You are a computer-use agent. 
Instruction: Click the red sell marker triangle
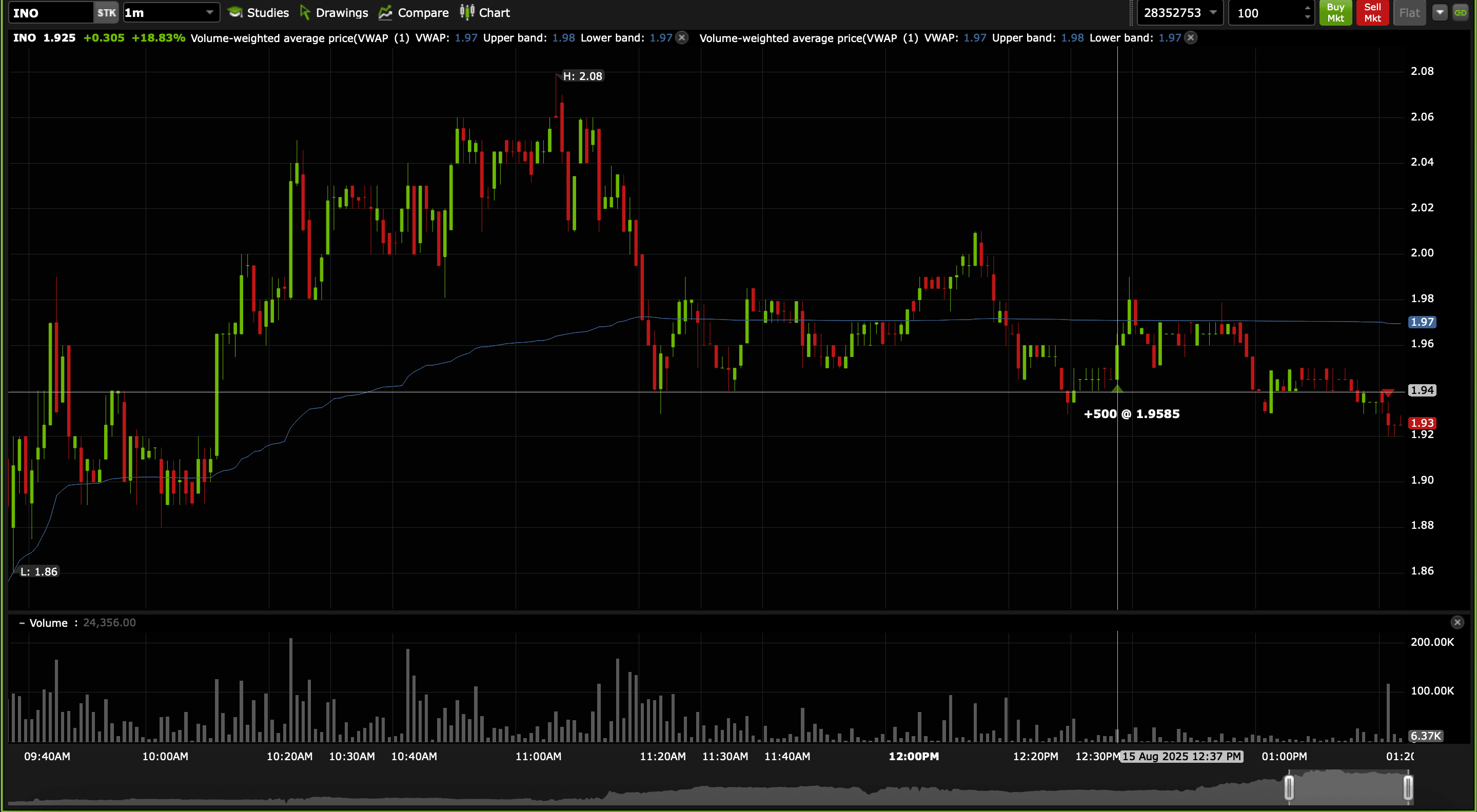tap(1388, 393)
